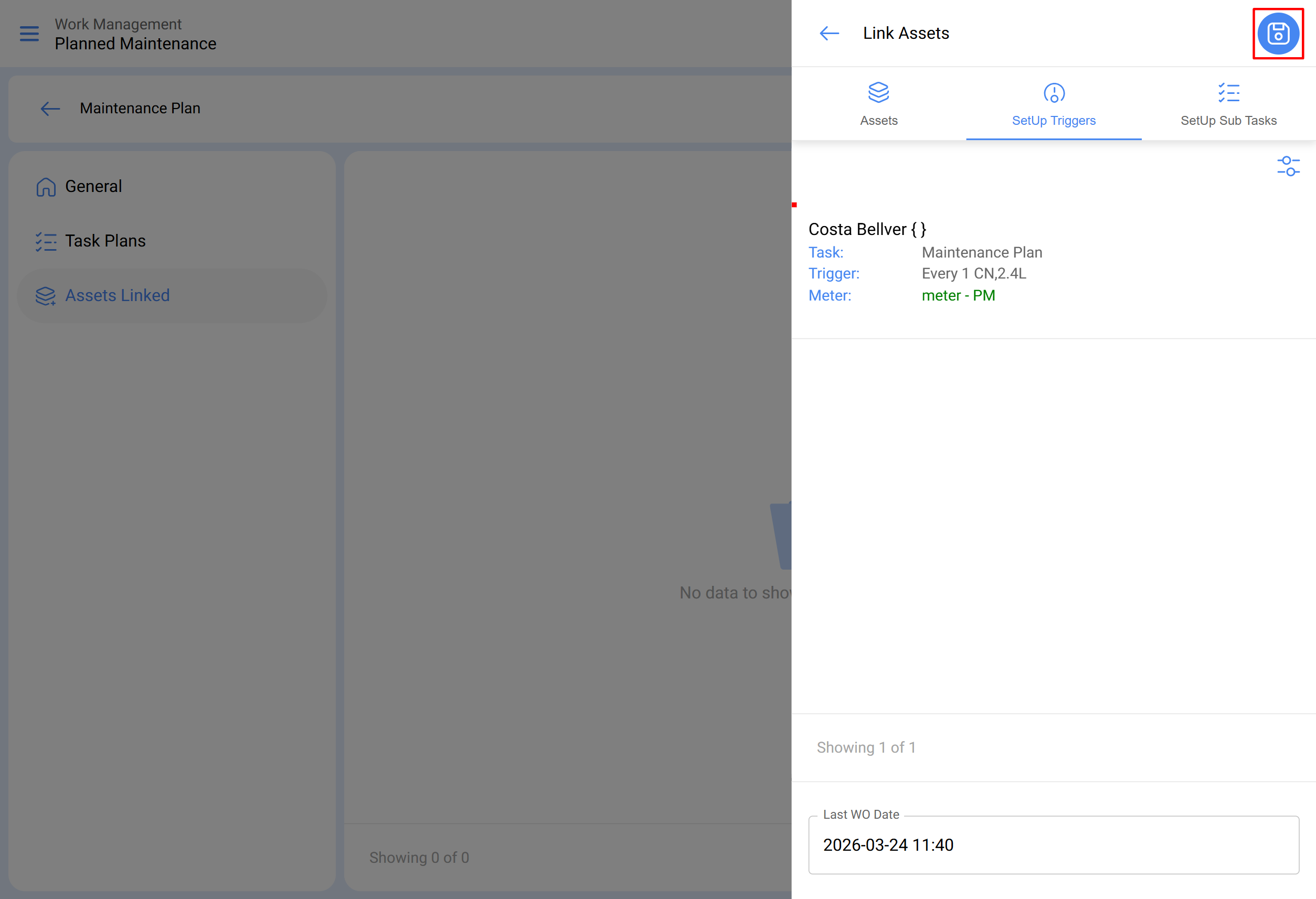Click the SetUp Sub Tasks checklist icon

(x=1228, y=93)
